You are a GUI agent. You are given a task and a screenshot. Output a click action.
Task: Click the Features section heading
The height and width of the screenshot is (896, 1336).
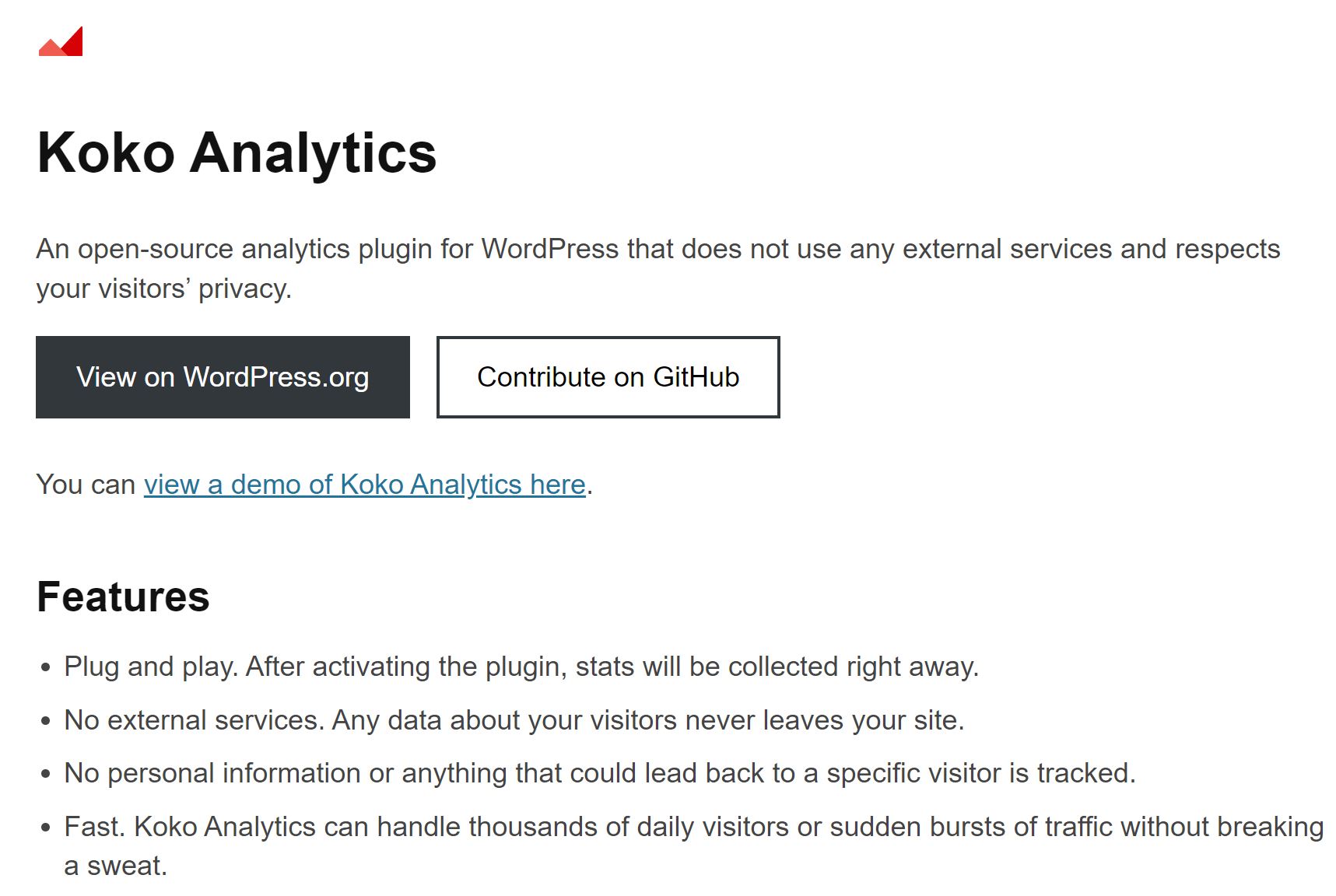(123, 597)
